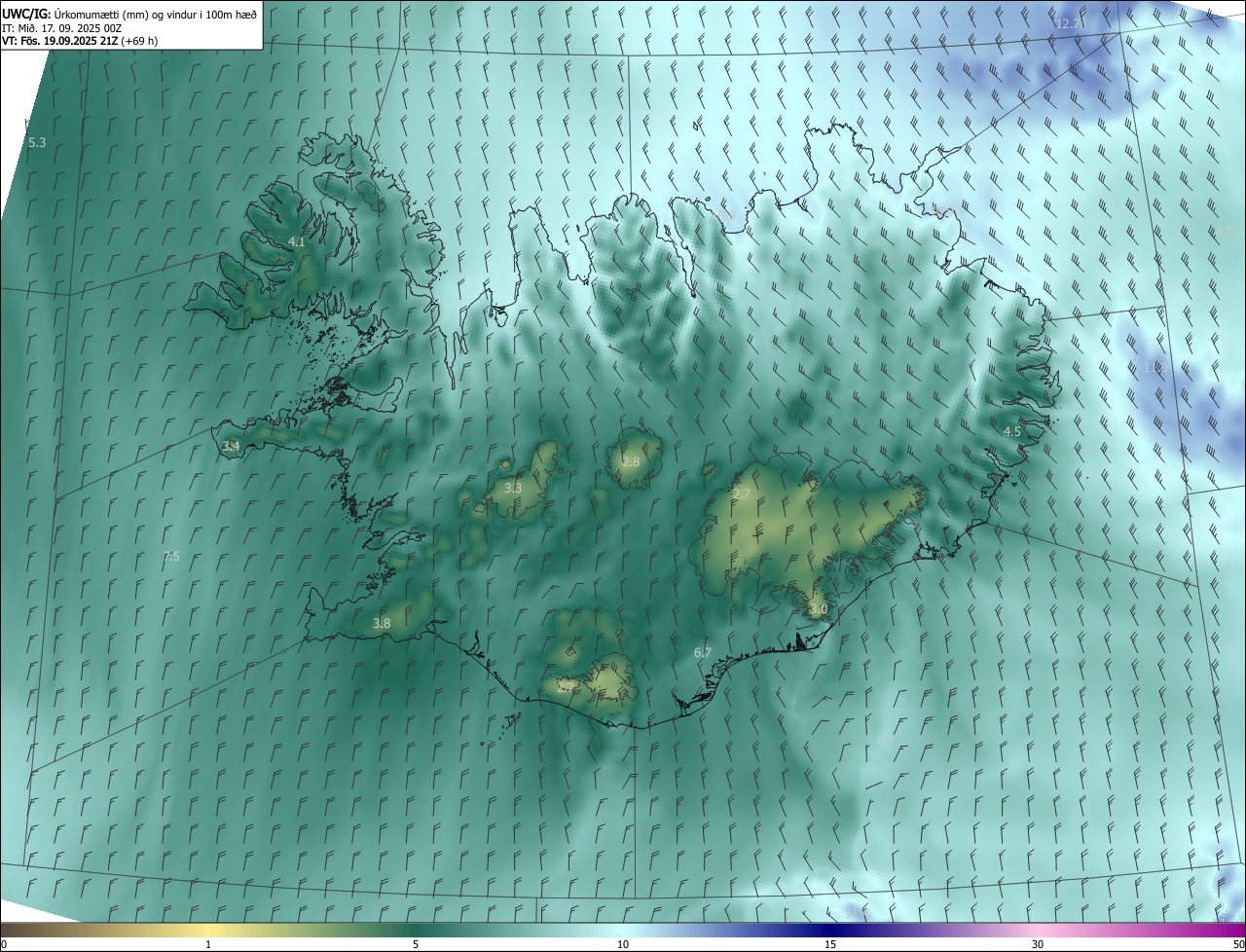Click the 3.8 value in the southwest

pyautogui.click(x=382, y=624)
